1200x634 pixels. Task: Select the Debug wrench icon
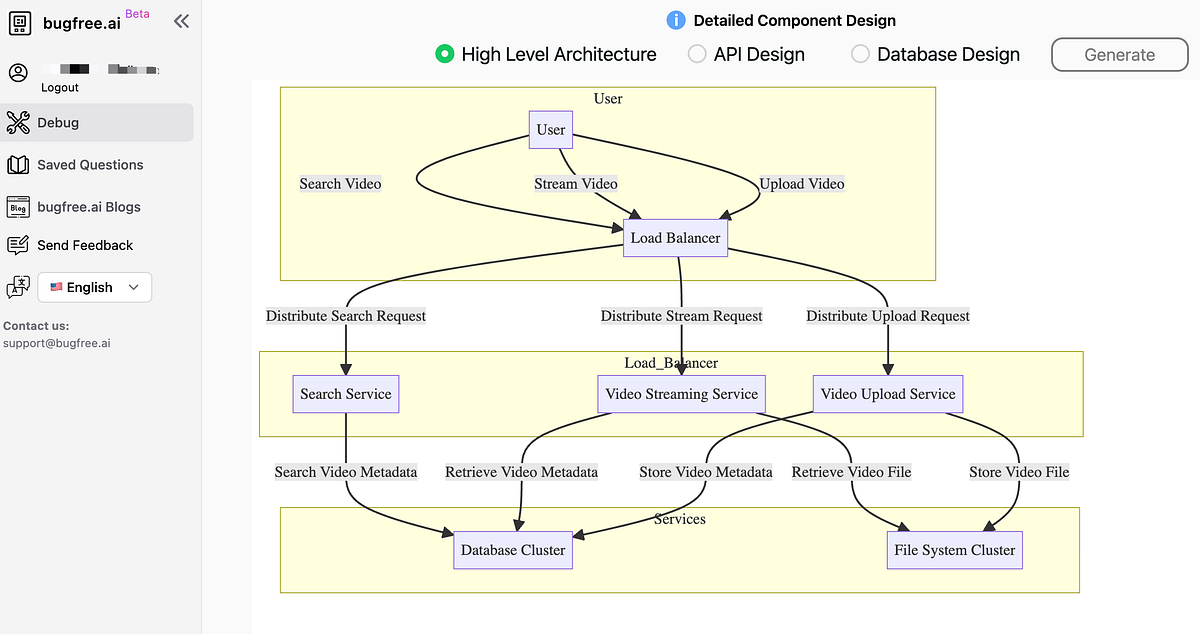point(19,121)
